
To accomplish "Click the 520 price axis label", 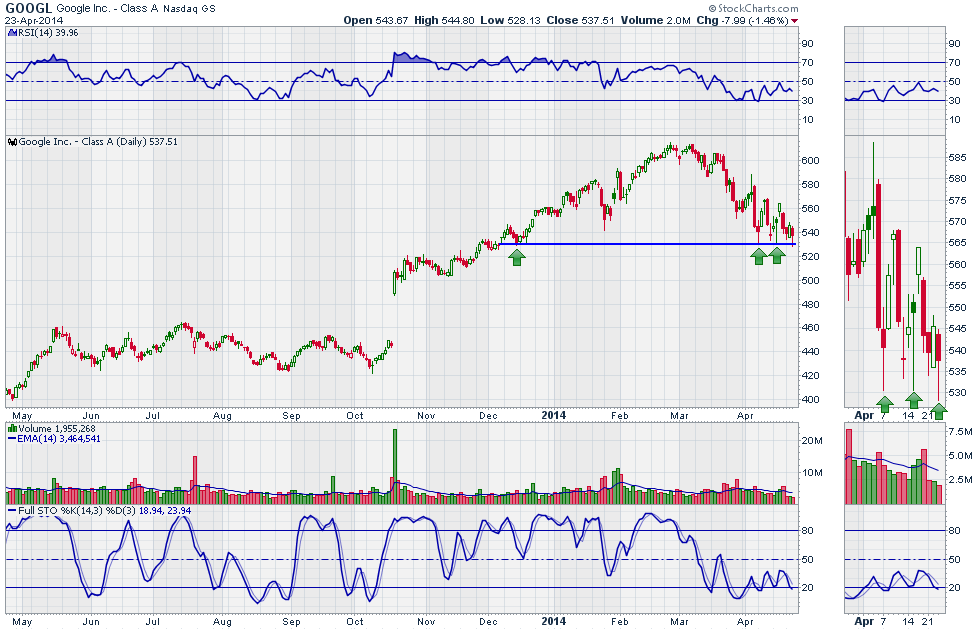I will 810,256.
